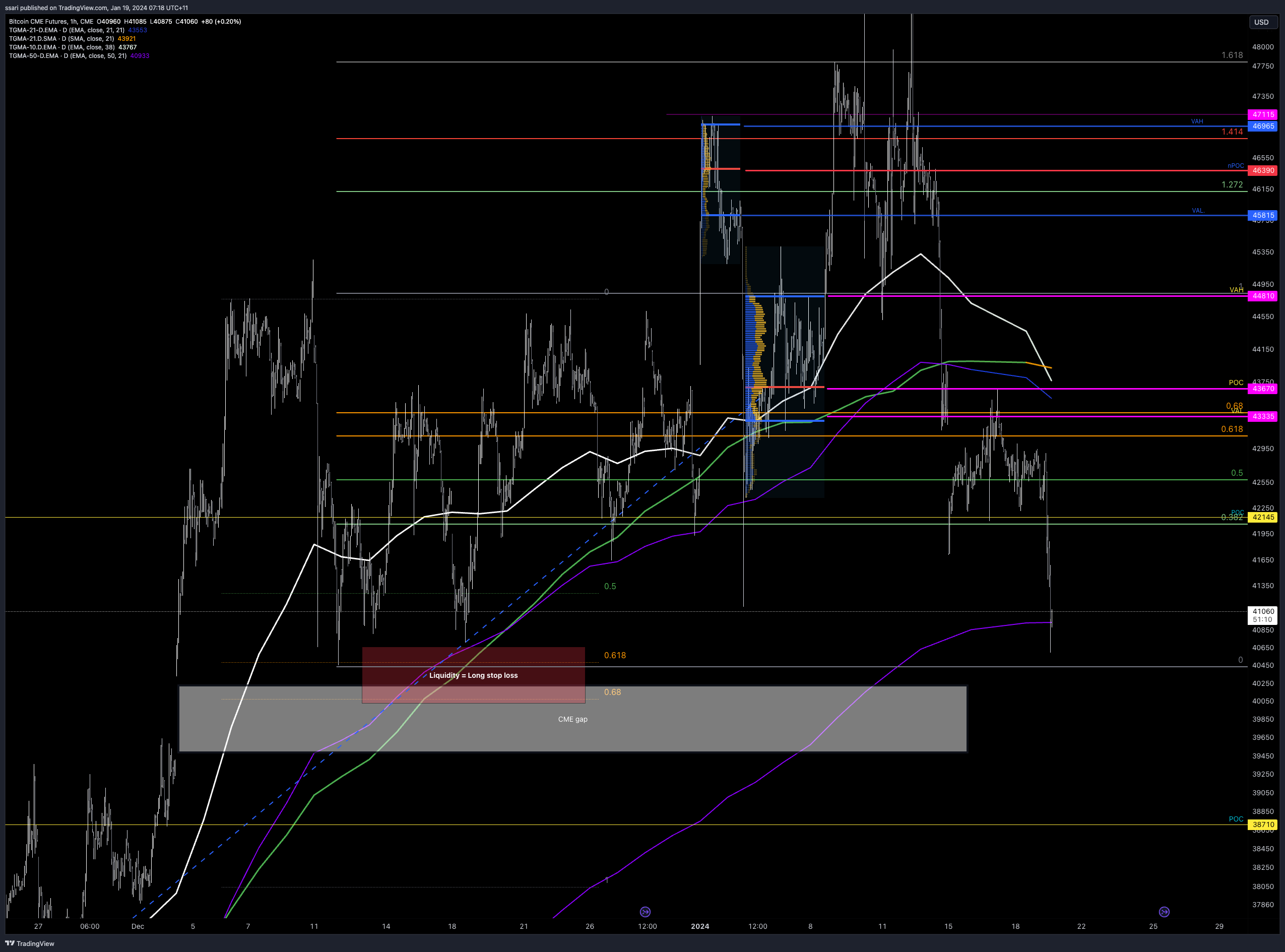
Task: Click the 47115 magenta price label
Action: click(1263, 115)
